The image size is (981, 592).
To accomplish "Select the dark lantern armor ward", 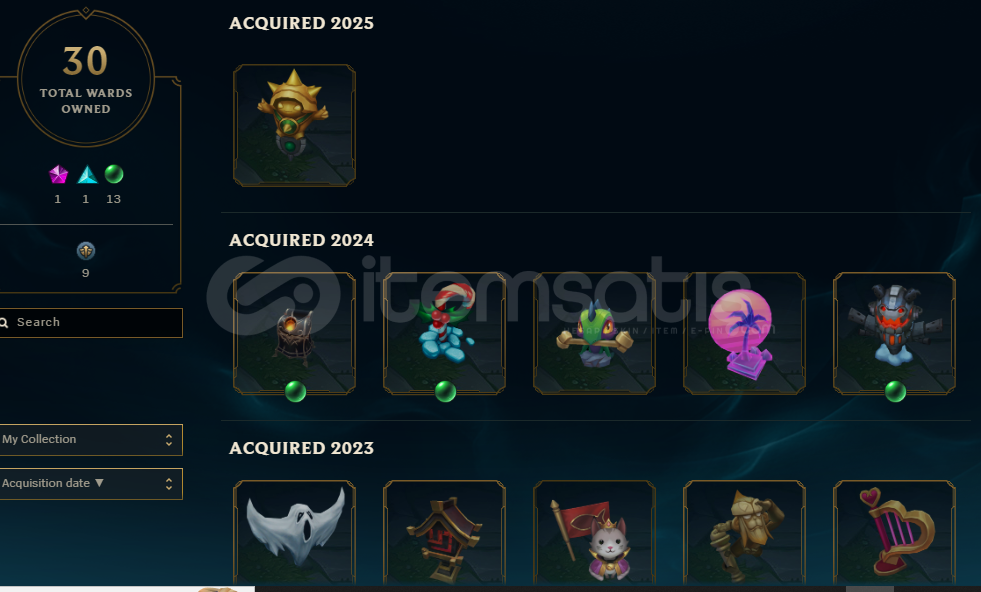I will click(x=294, y=333).
